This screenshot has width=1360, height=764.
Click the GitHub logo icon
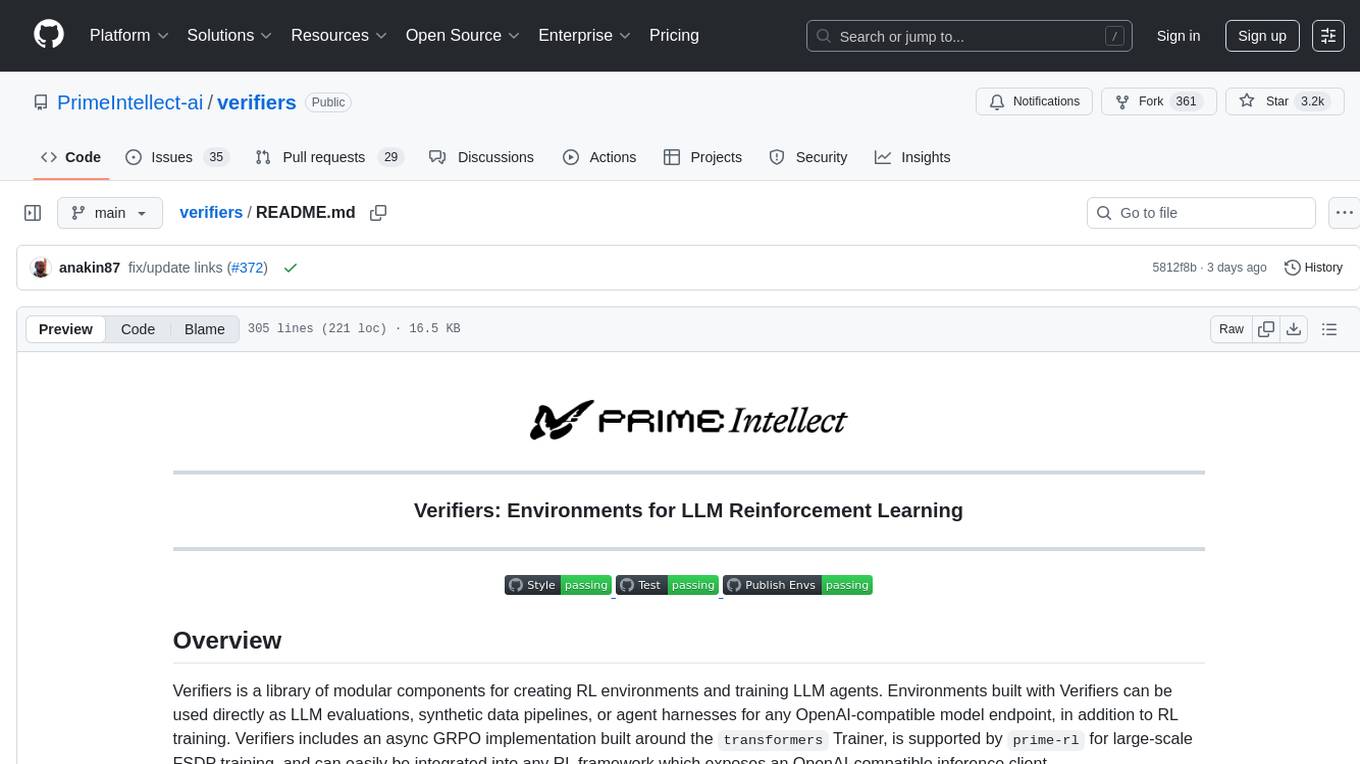[49, 35]
